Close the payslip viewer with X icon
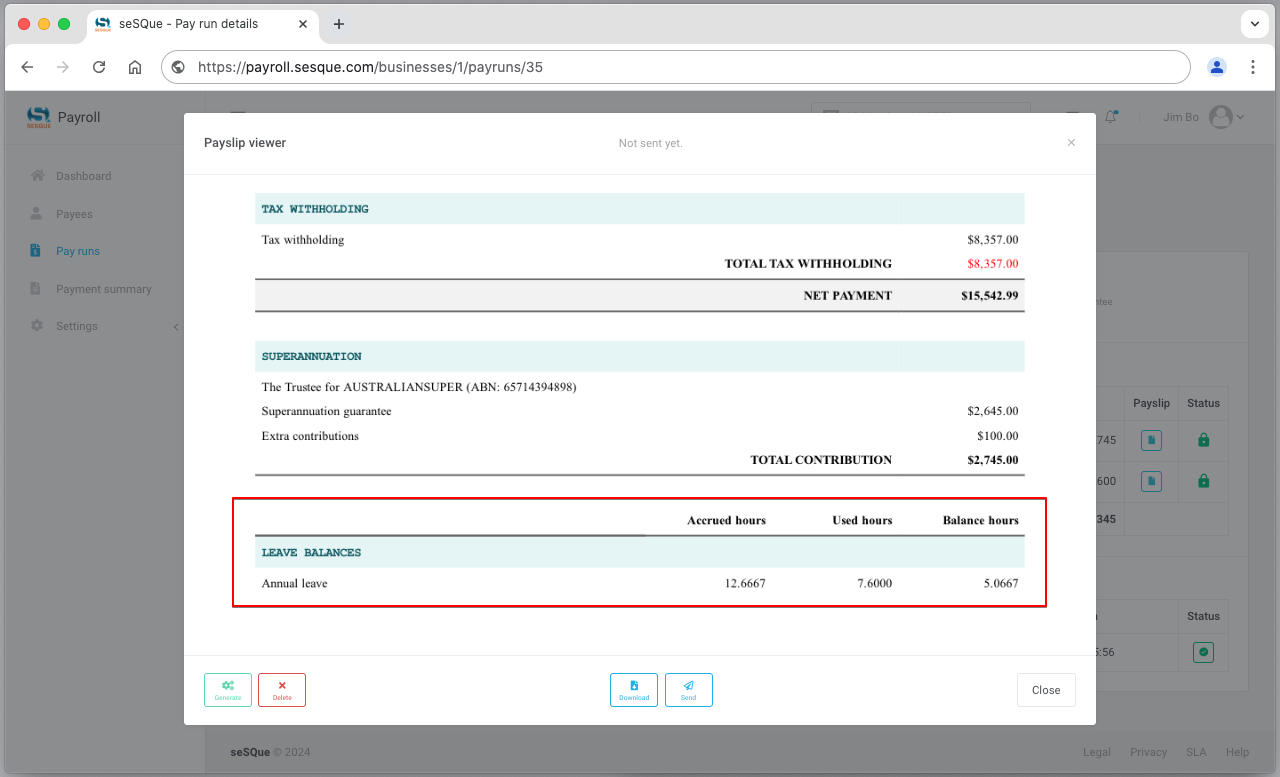The image size is (1280, 777). point(1071,143)
